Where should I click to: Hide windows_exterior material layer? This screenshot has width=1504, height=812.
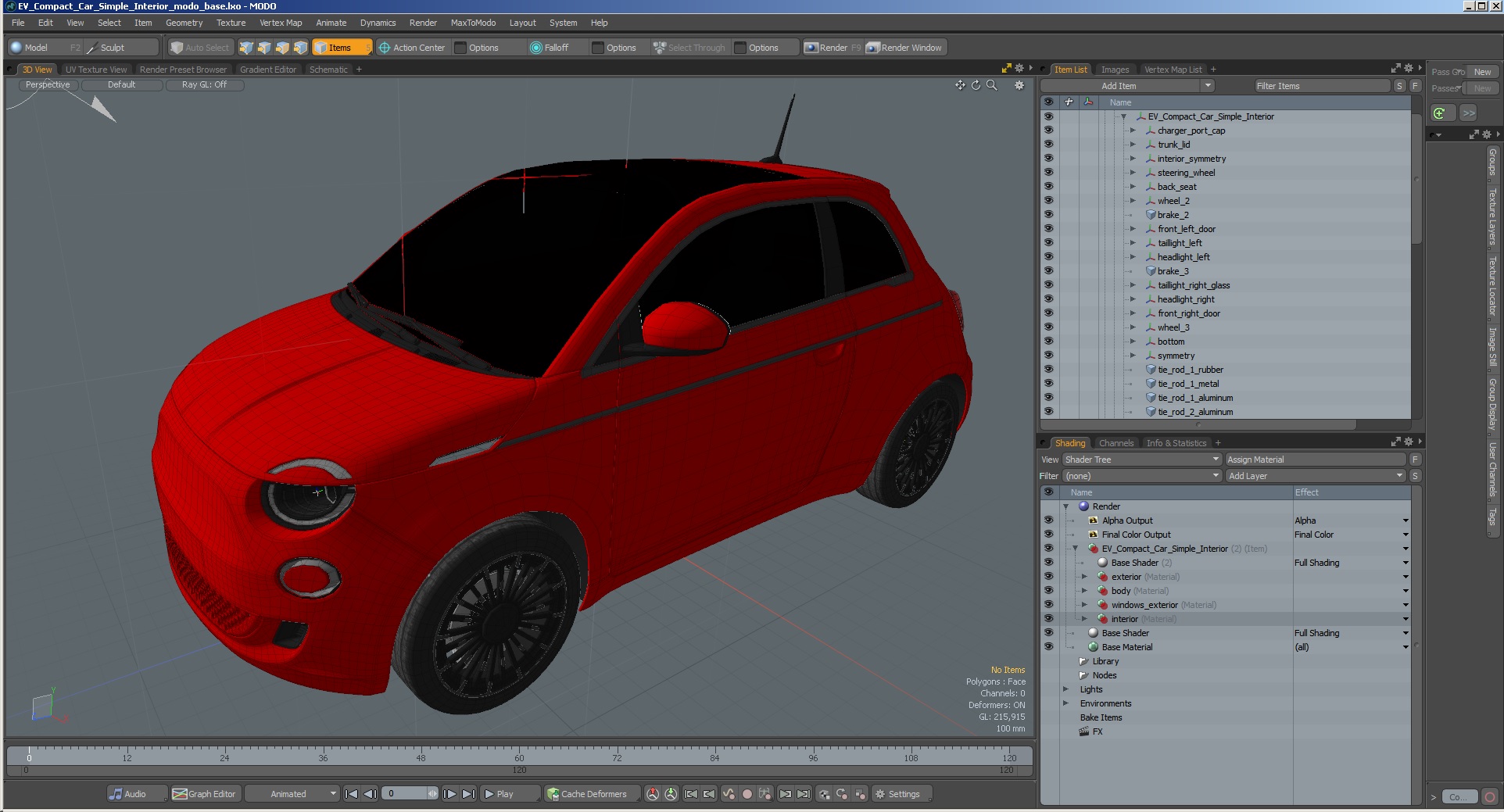click(1048, 605)
